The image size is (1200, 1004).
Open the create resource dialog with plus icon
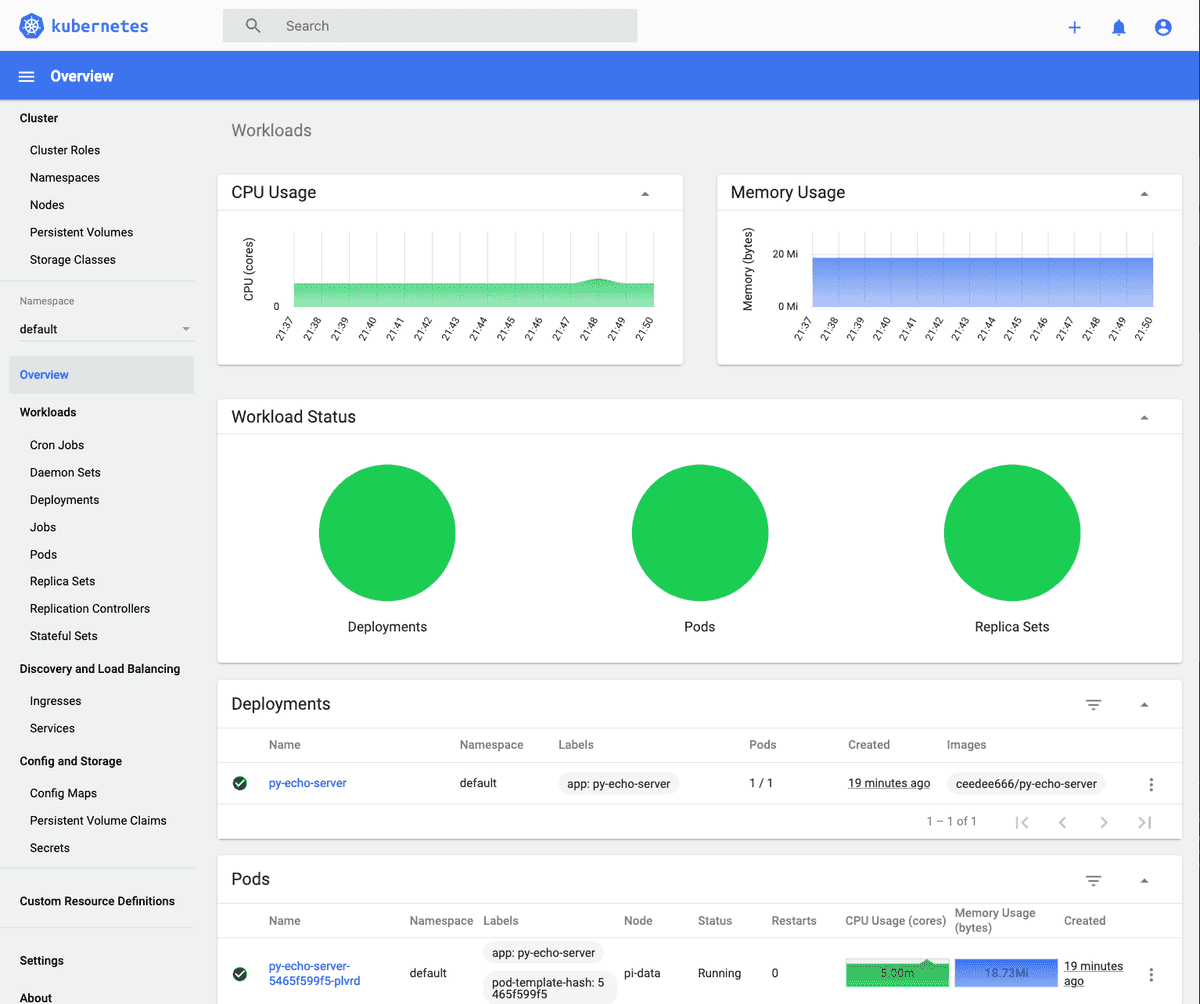(1074, 27)
